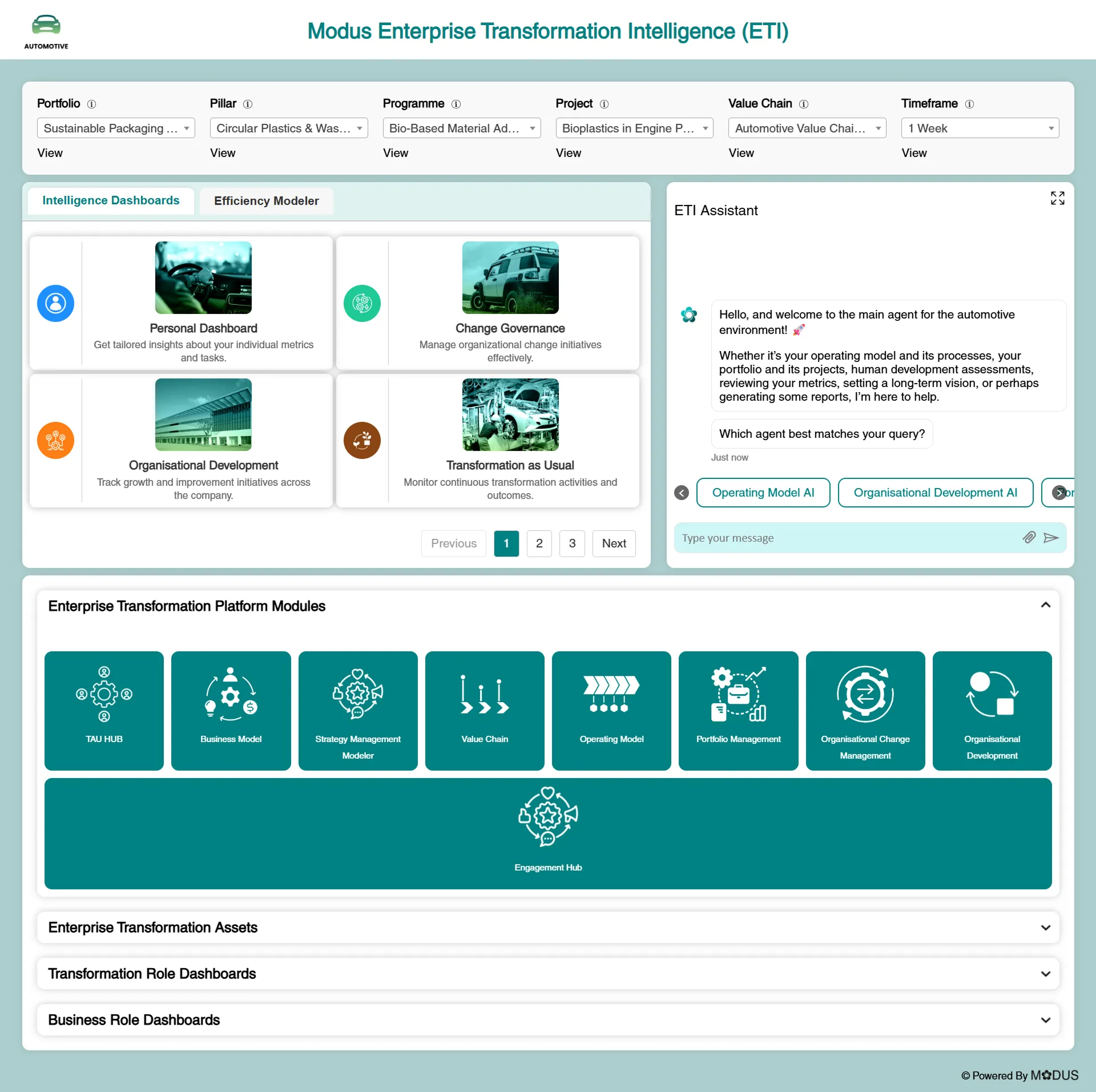The height and width of the screenshot is (1092, 1096).
Task: Open the Project dropdown
Action: pyautogui.click(x=635, y=128)
